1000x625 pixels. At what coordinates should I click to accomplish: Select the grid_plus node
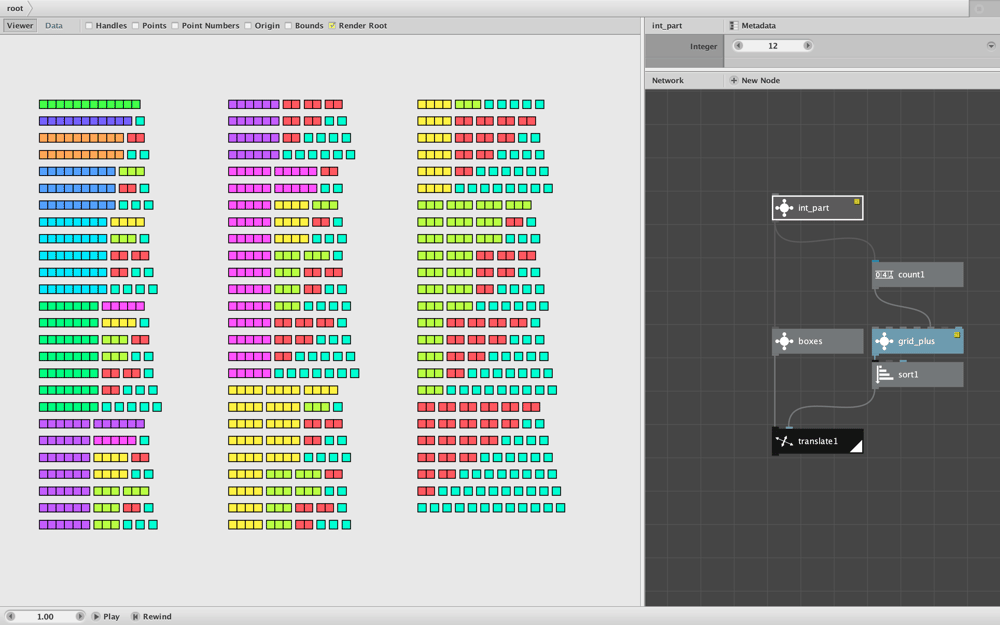pos(918,341)
